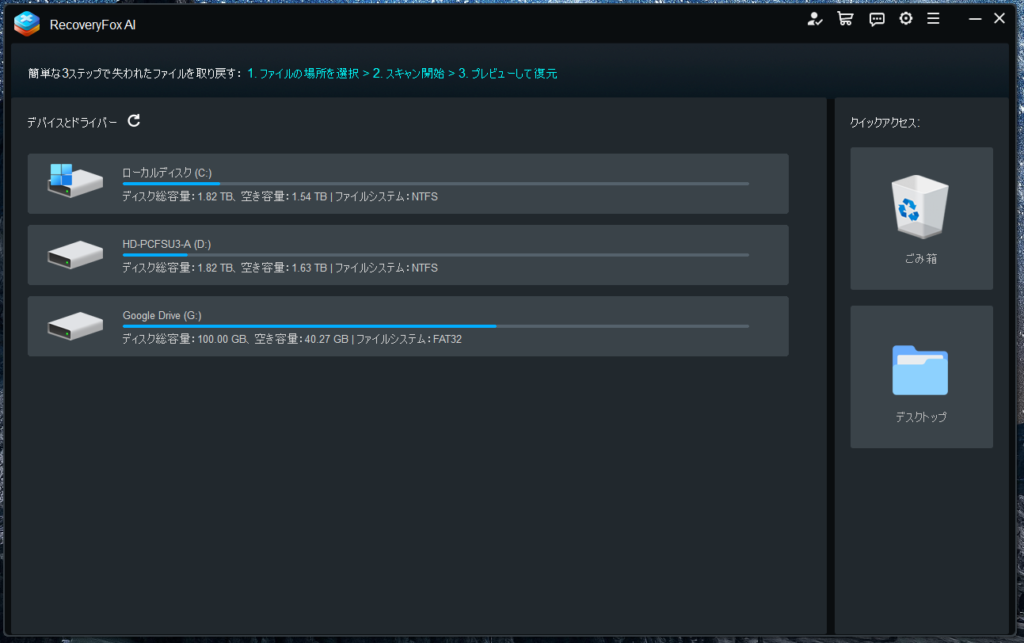Open the hamburger menu in title bar
The height and width of the screenshot is (643, 1024).
tap(933, 19)
